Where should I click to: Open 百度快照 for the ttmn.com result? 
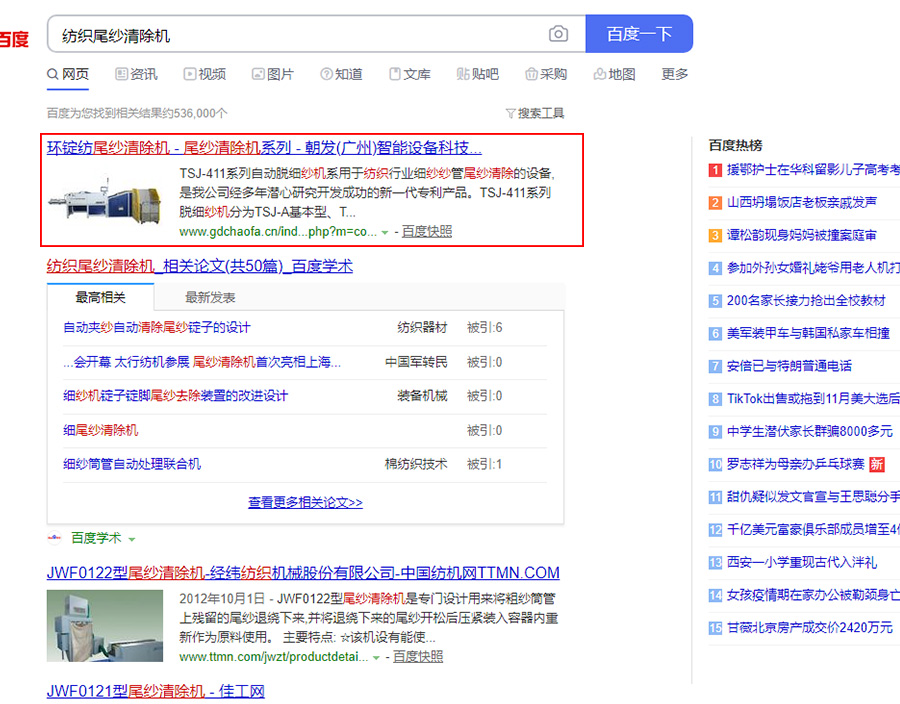[x=418, y=657]
